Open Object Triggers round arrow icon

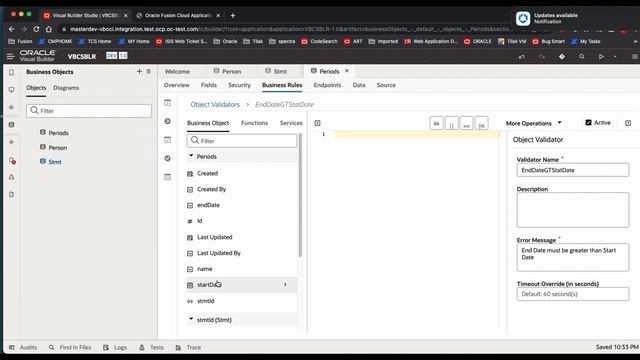pos(167,121)
